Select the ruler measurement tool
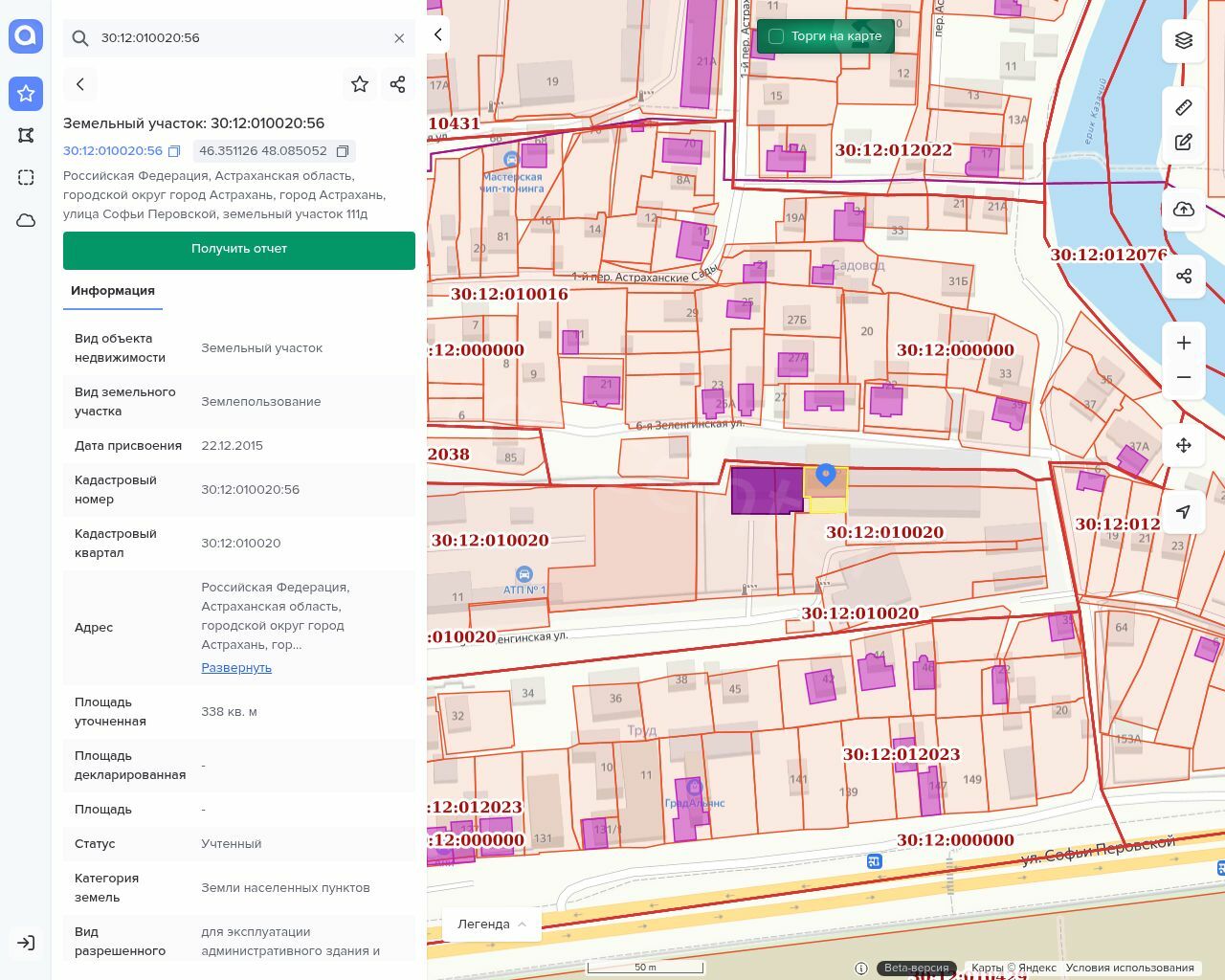Image resolution: width=1225 pixels, height=980 pixels. click(1184, 107)
